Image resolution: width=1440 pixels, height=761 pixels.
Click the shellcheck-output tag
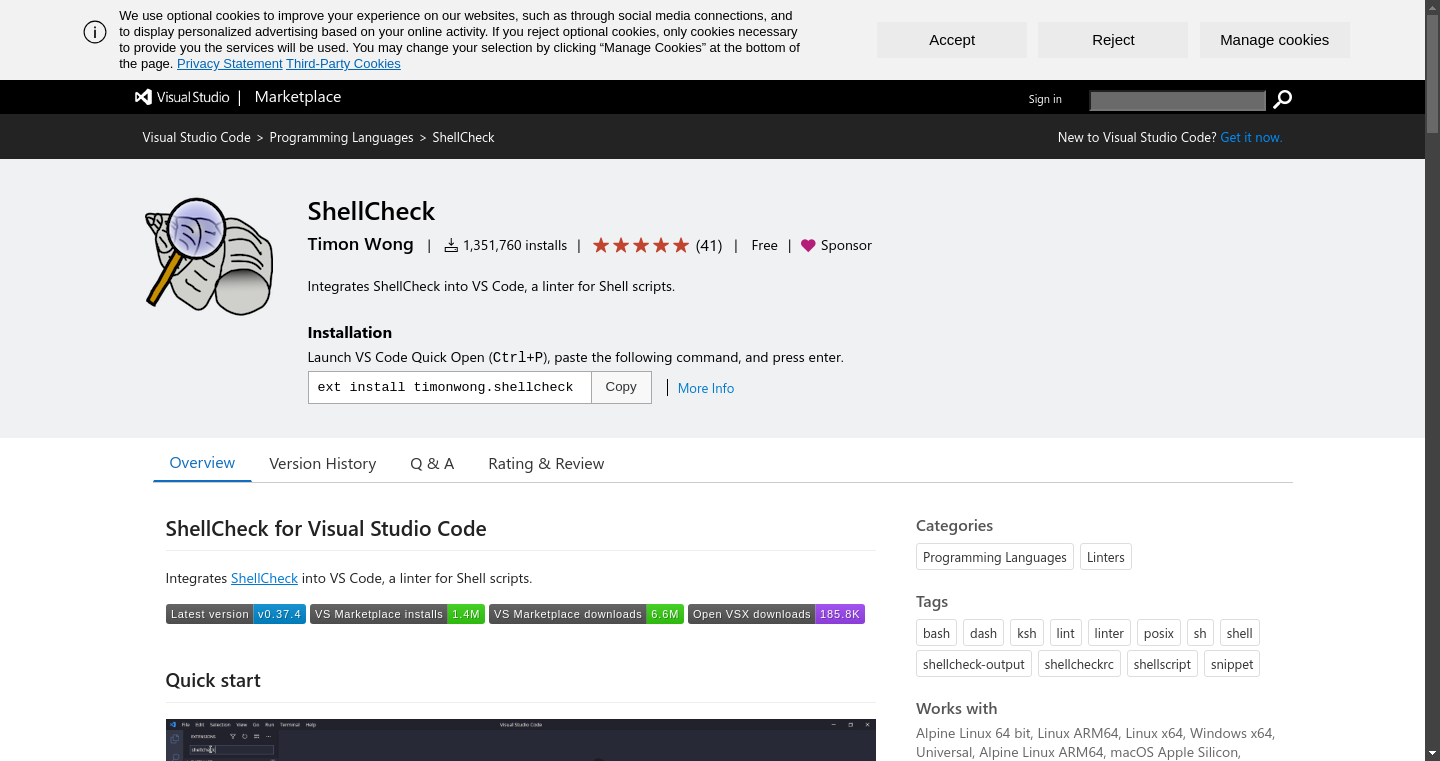[x=974, y=664]
